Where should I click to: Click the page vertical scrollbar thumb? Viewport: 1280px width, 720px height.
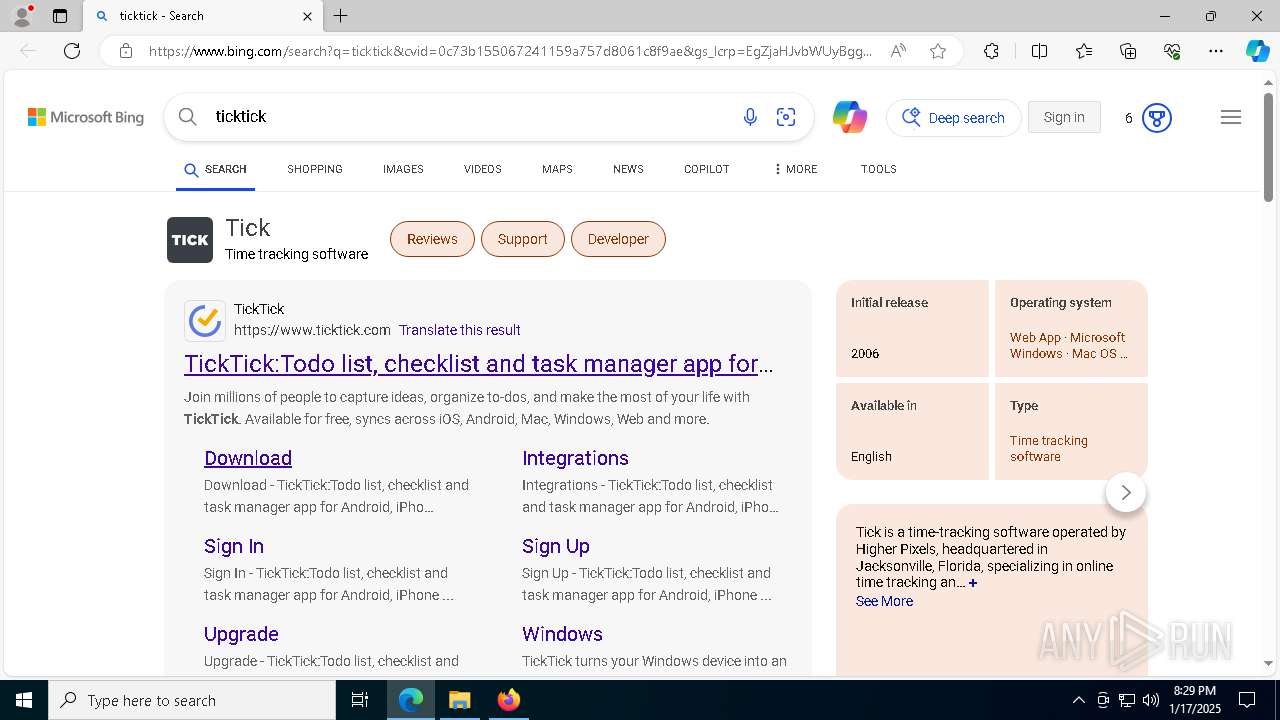[x=1269, y=147]
